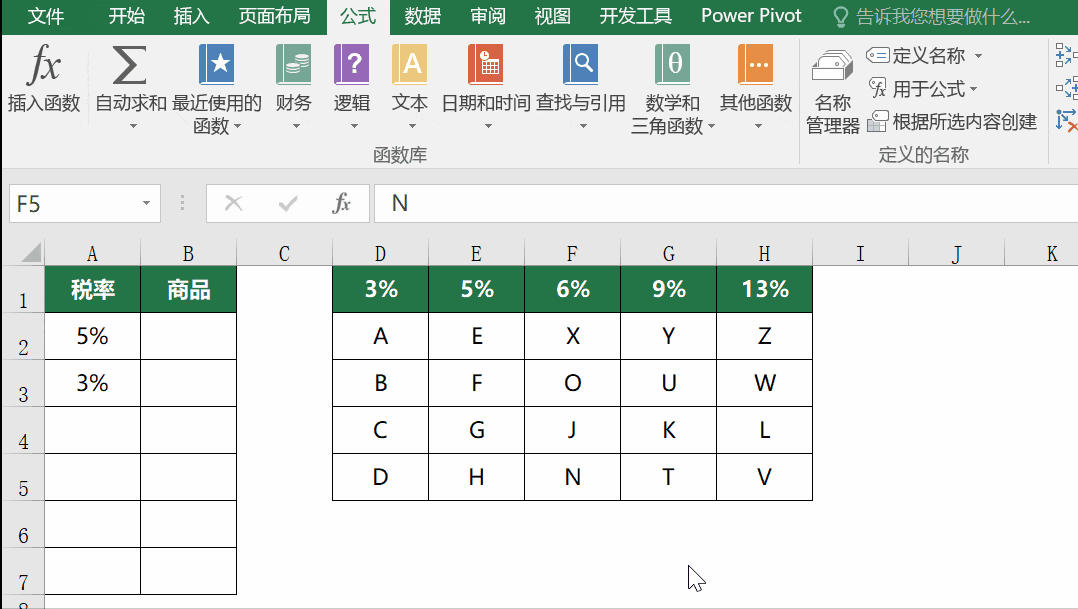Screen dimensions: 1078x609
Task: Open Date and Time (日期和时间) functions
Action: point(485,86)
